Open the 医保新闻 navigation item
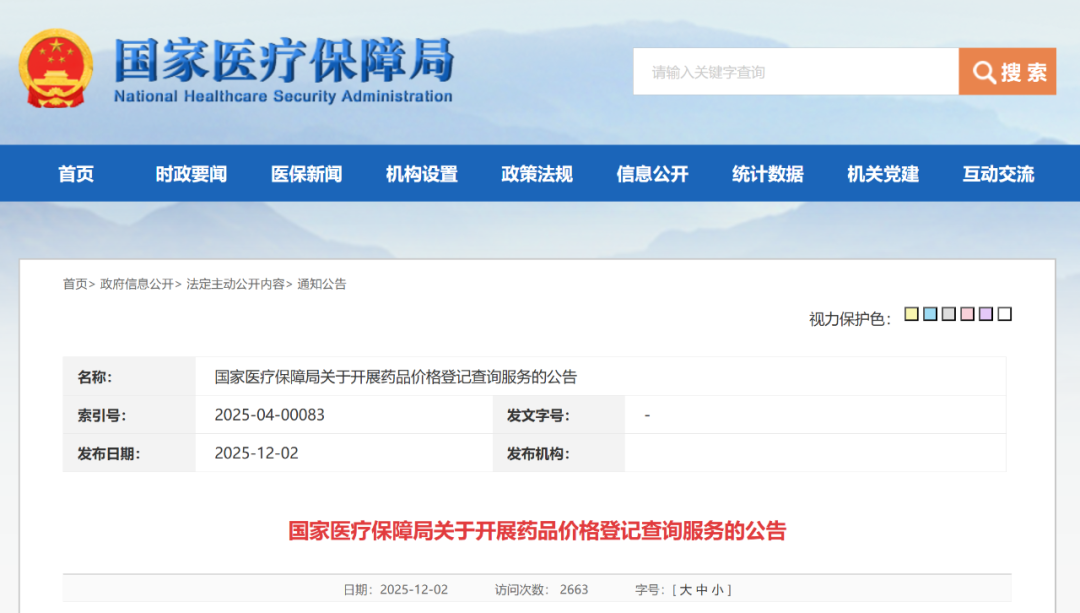This screenshot has width=1080, height=613. [306, 174]
